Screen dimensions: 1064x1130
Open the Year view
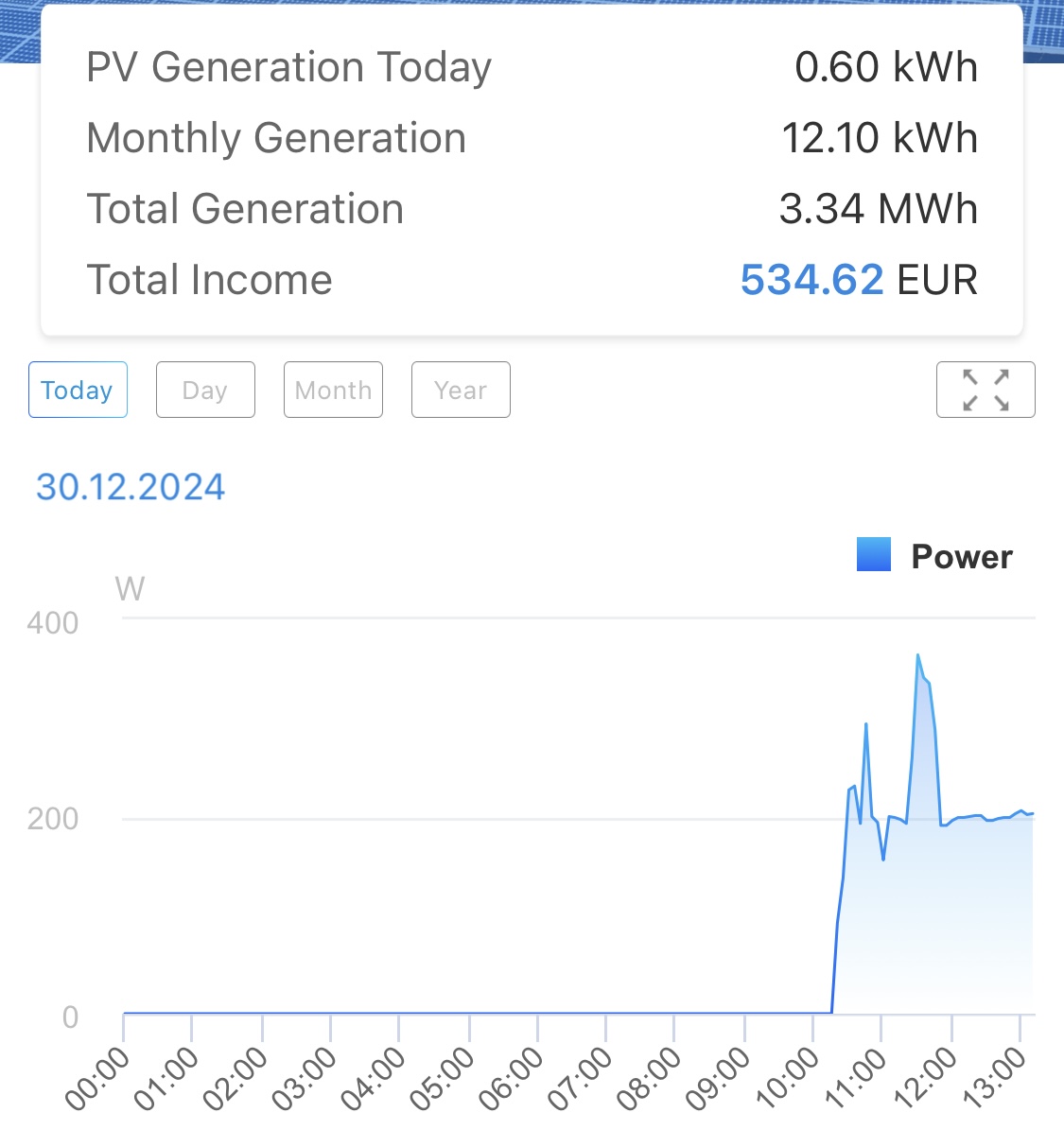click(x=461, y=390)
